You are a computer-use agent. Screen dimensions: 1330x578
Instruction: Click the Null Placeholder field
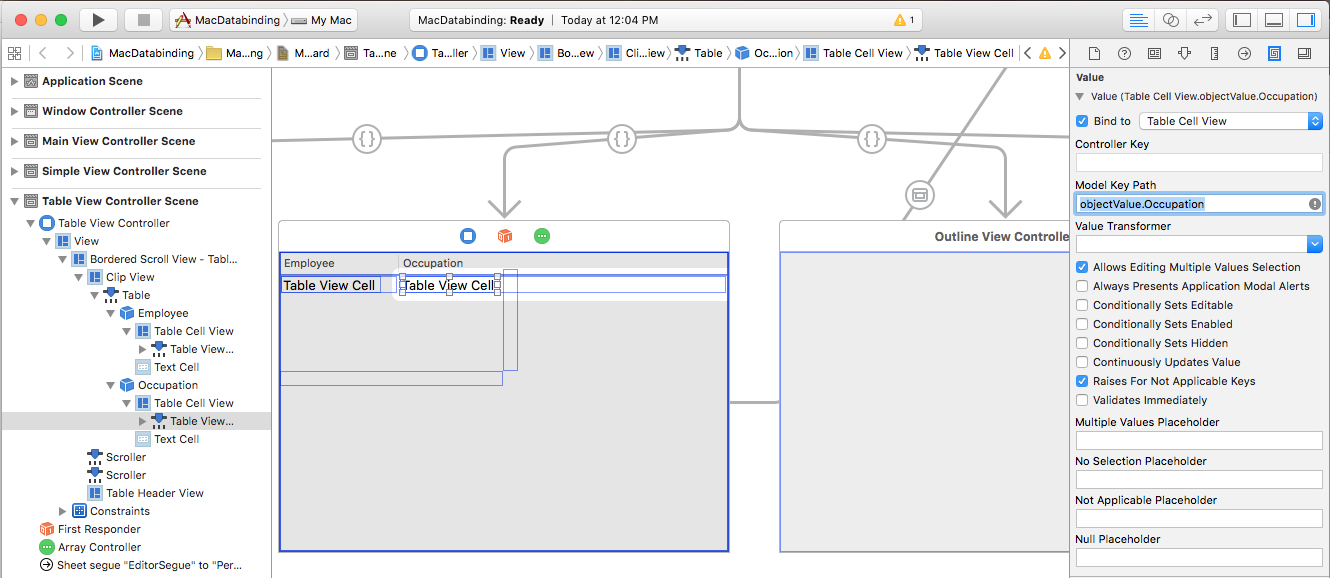tap(1199, 558)
